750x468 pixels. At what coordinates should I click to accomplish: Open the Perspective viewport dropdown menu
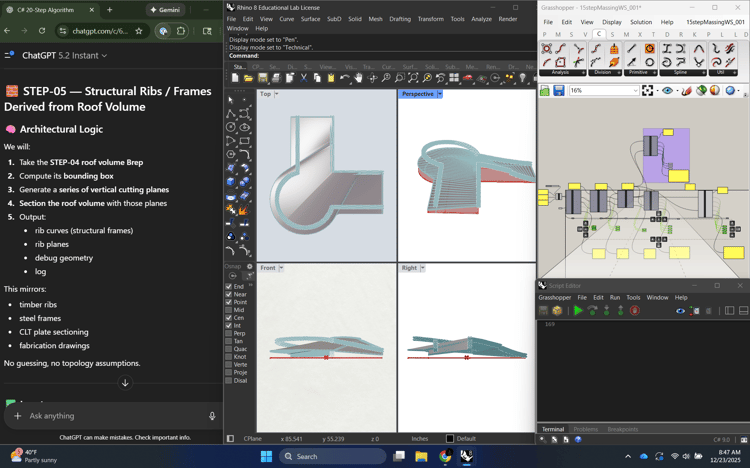[439, 94]
